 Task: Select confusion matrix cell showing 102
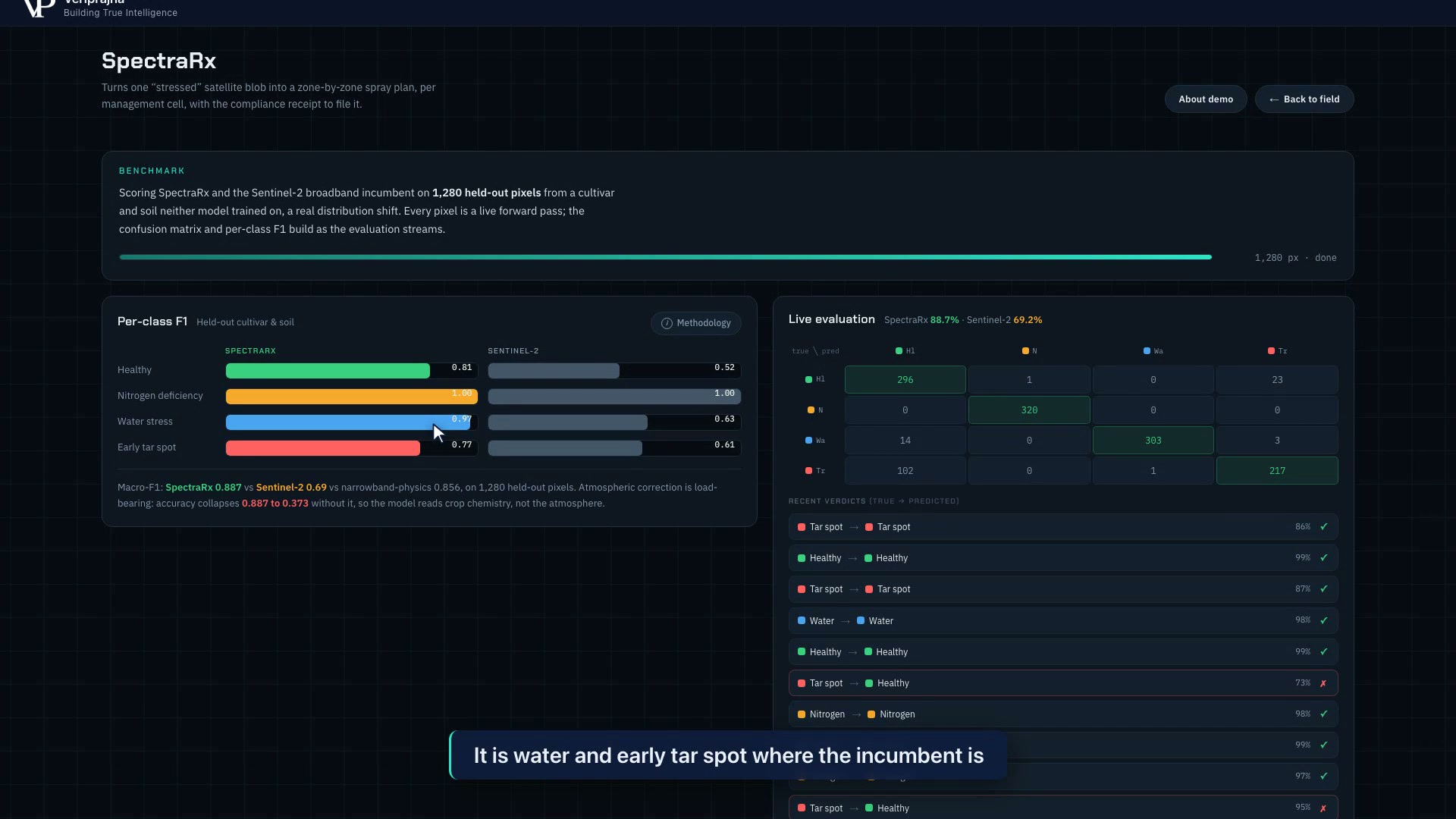[x=905, y=471]
